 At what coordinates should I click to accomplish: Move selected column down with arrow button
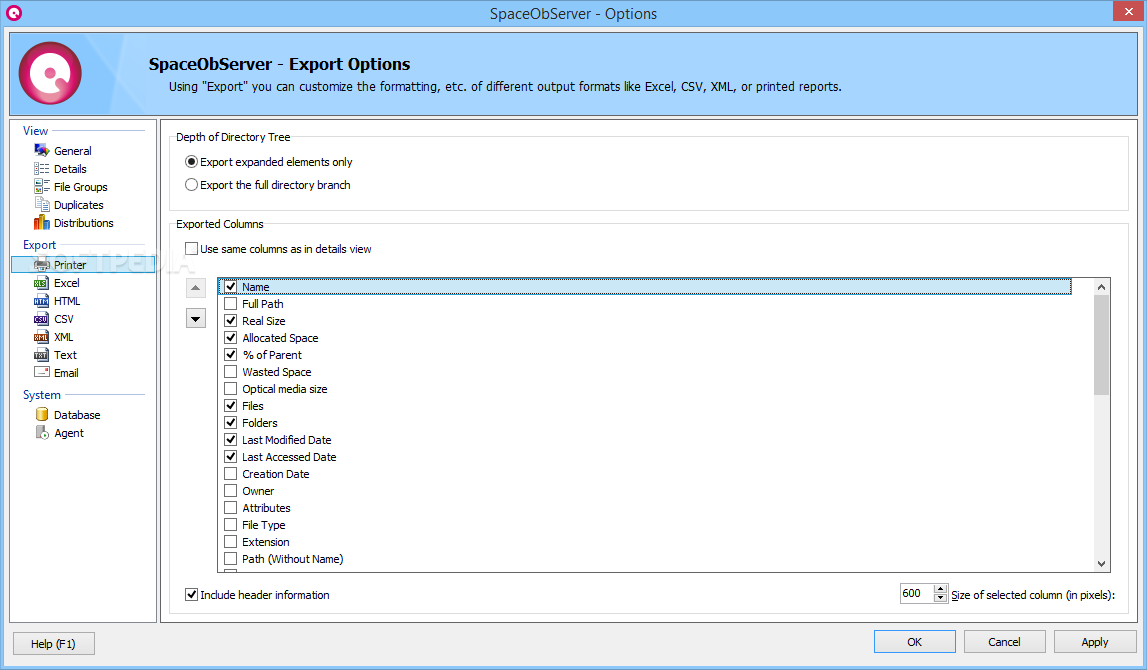(195, 318)
